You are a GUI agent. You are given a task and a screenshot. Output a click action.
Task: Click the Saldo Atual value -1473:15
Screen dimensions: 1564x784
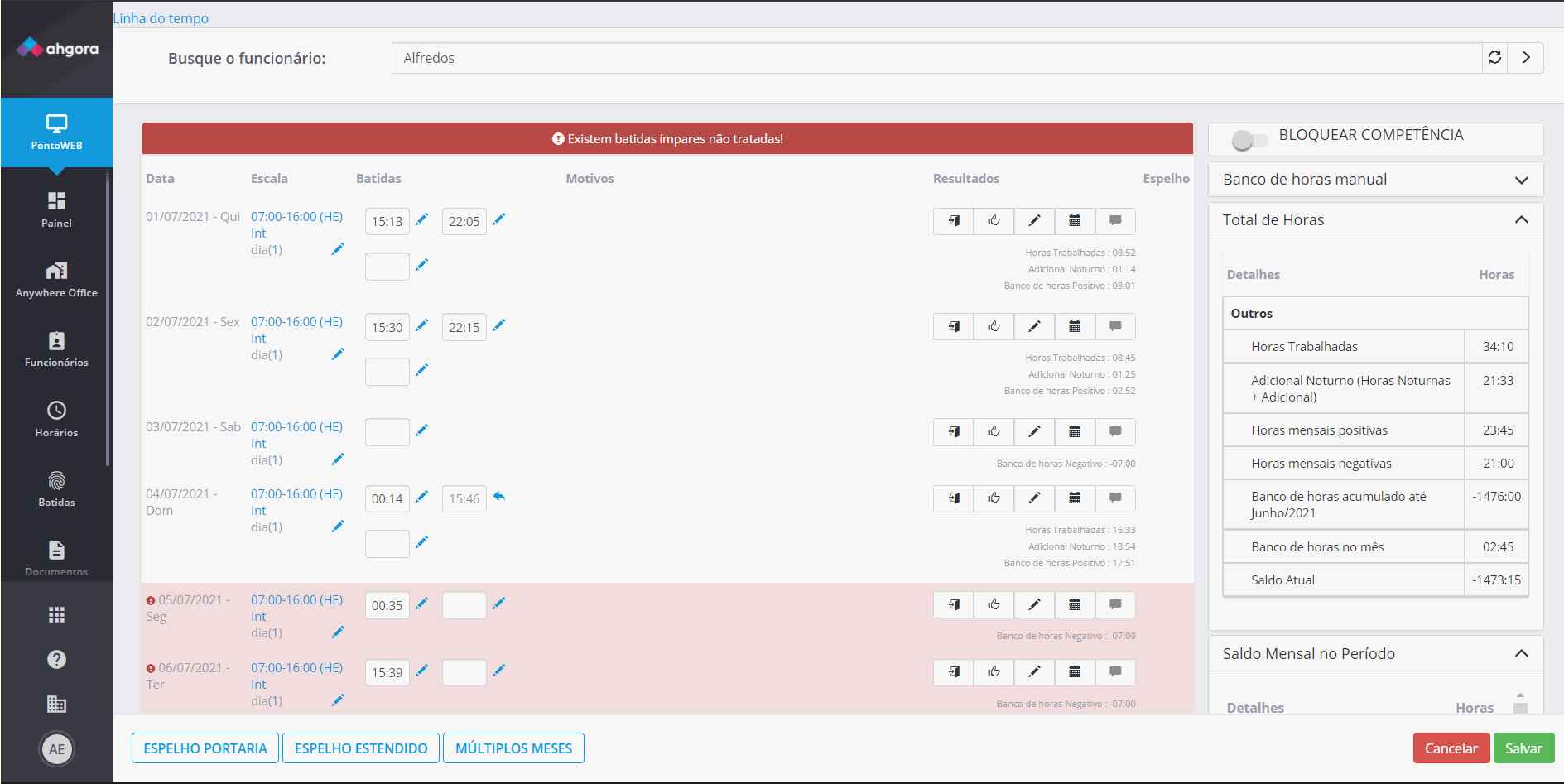click(x=1496, y=580)
